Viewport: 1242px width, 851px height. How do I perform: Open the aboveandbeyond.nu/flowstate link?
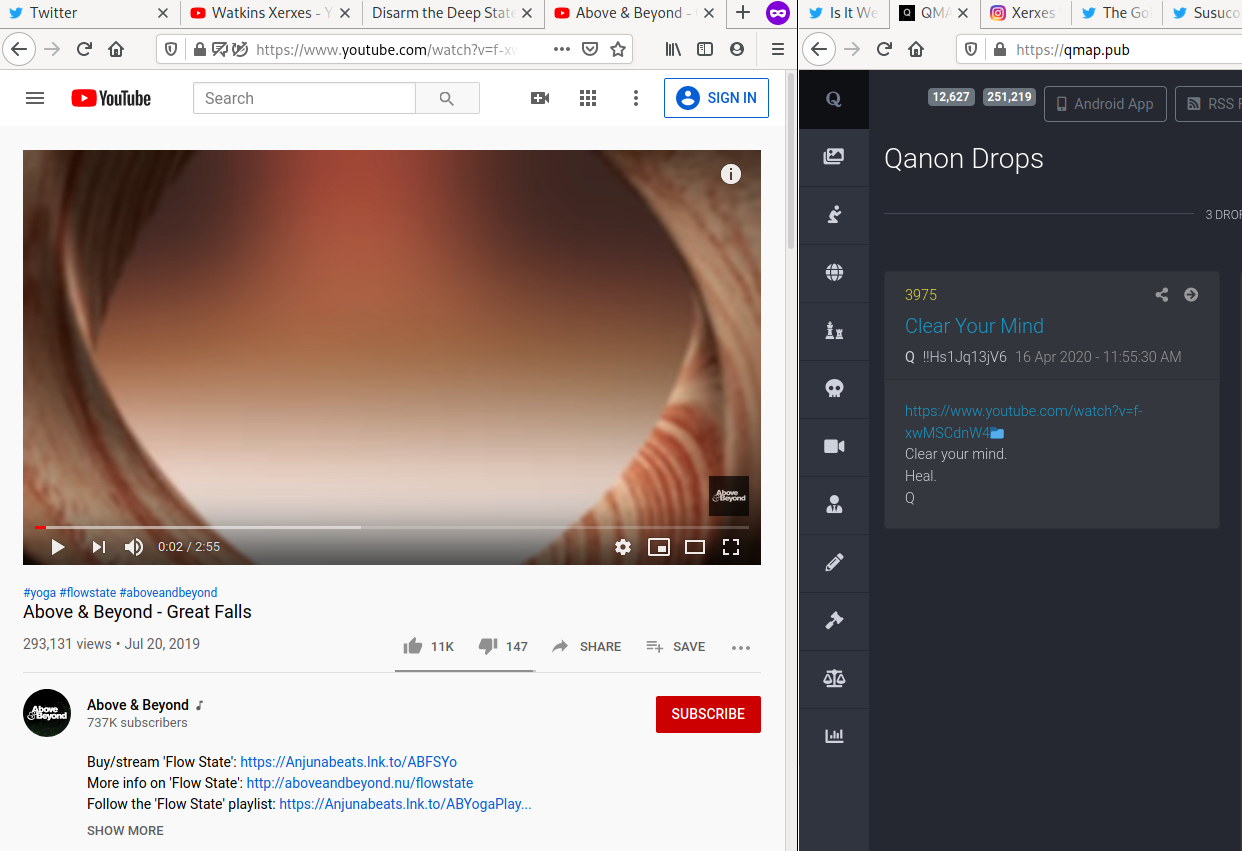pos(360,783)
